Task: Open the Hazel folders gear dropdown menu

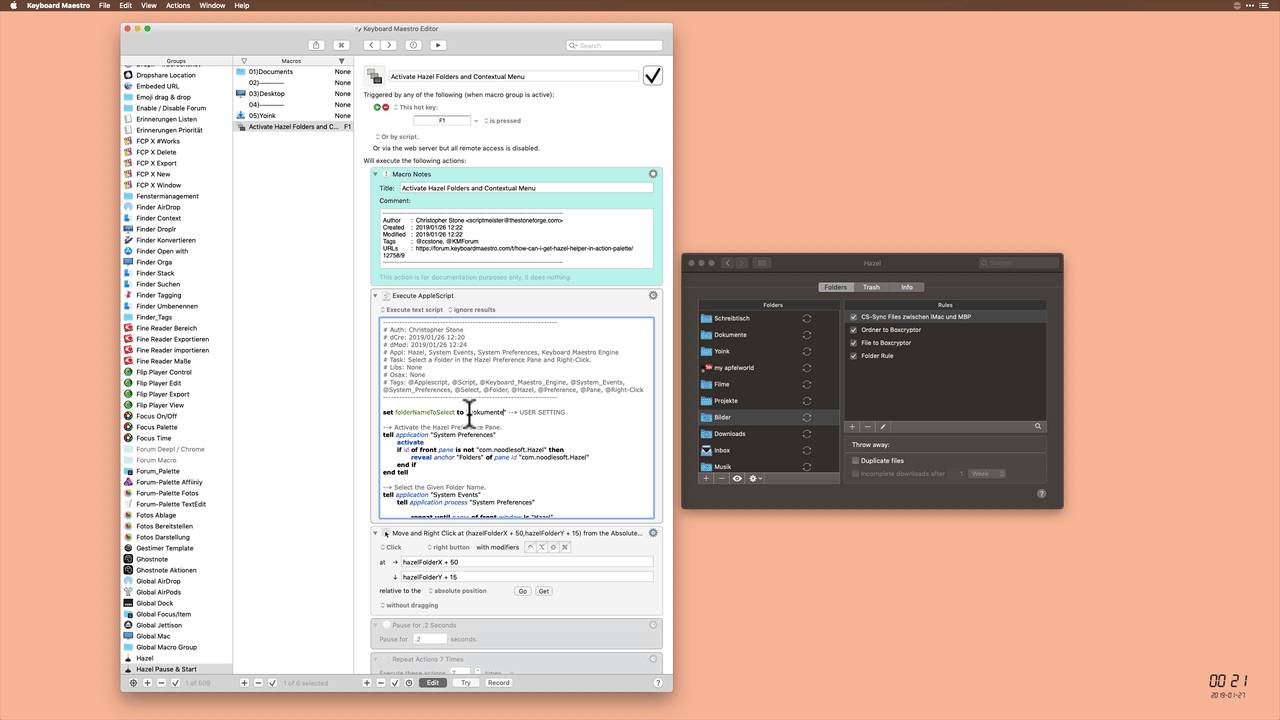Action: (x=756, y=479)
